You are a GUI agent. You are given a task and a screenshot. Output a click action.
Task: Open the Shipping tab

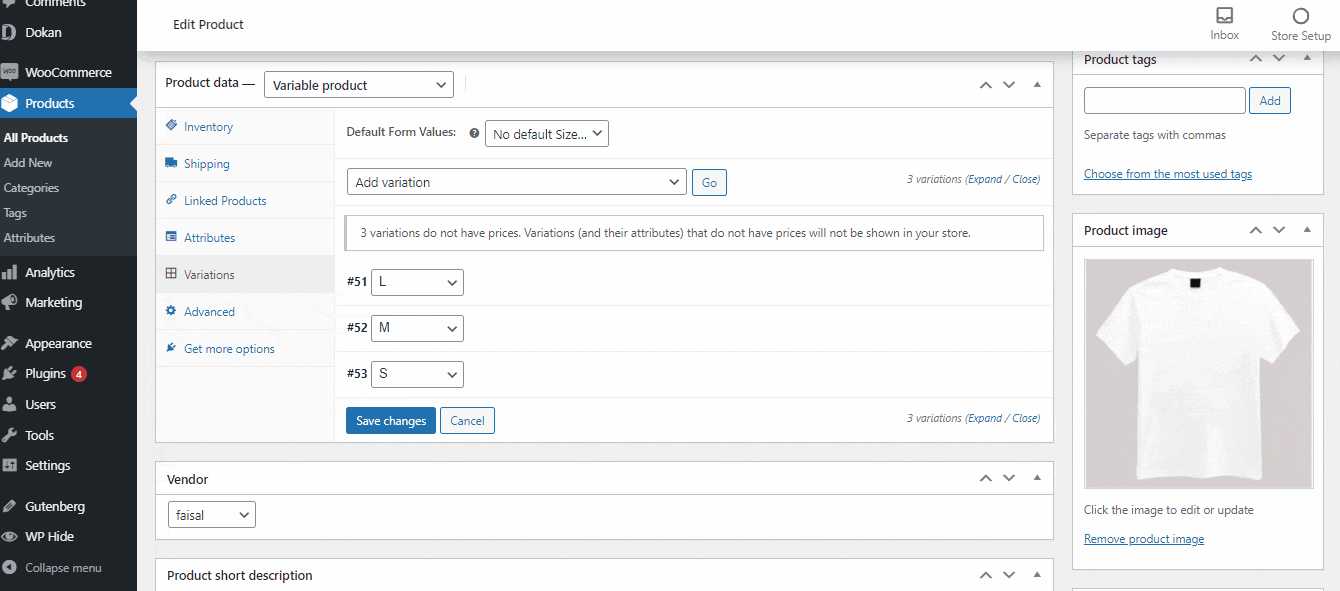pyautogui.click(x=245, y=163)
